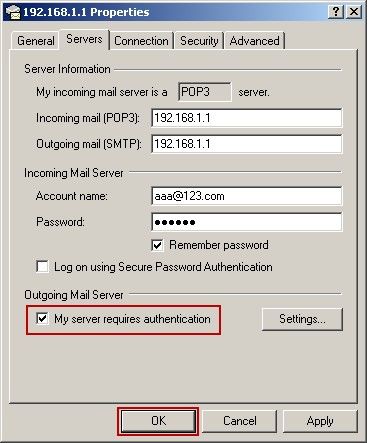Open outgoing server Settings button
This screenshot has height=443, width=367.
click(x=302, y=319)
